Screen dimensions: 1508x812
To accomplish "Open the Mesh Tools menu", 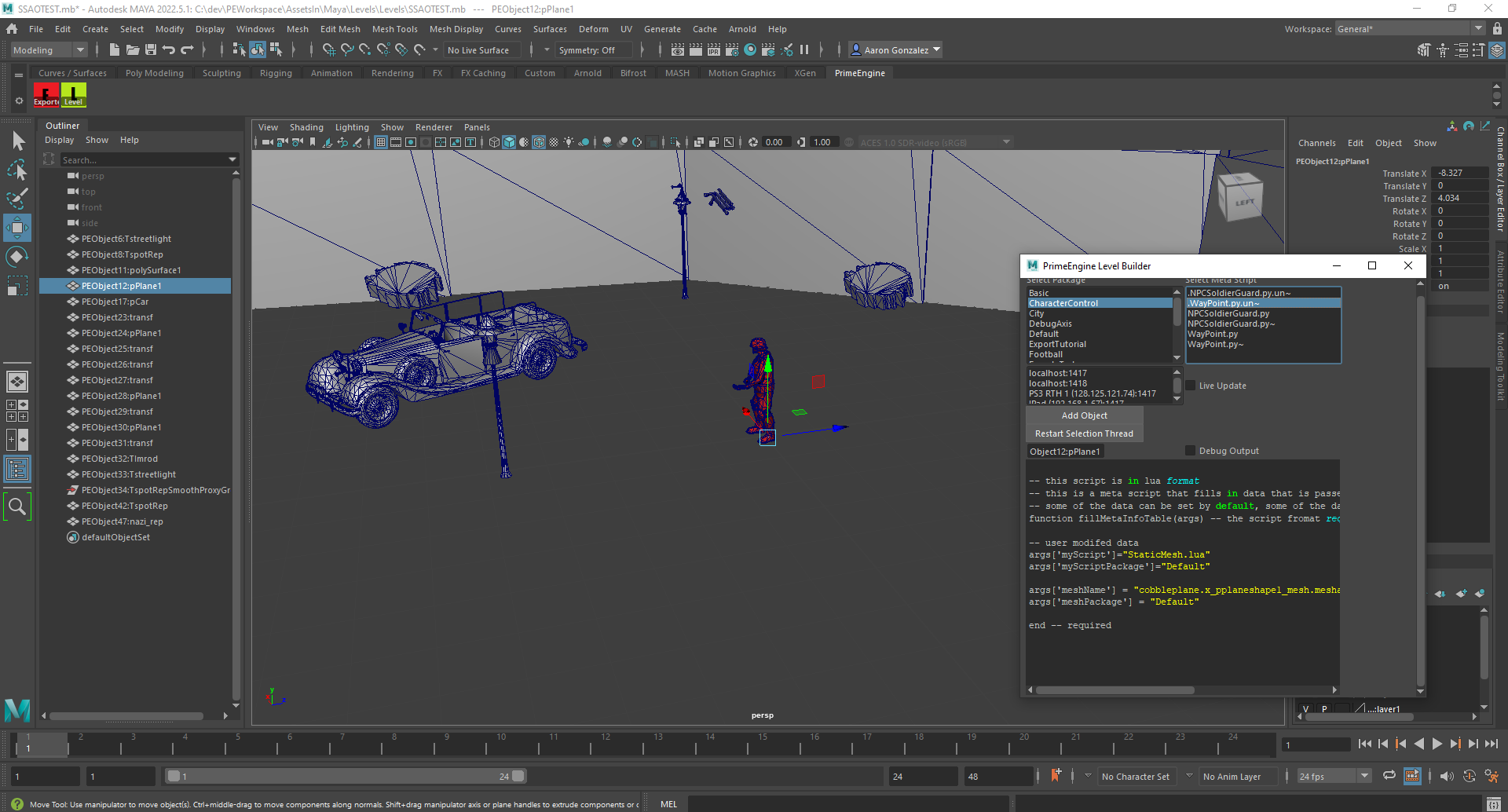I will pyautogui.click(x=394, y=29).
